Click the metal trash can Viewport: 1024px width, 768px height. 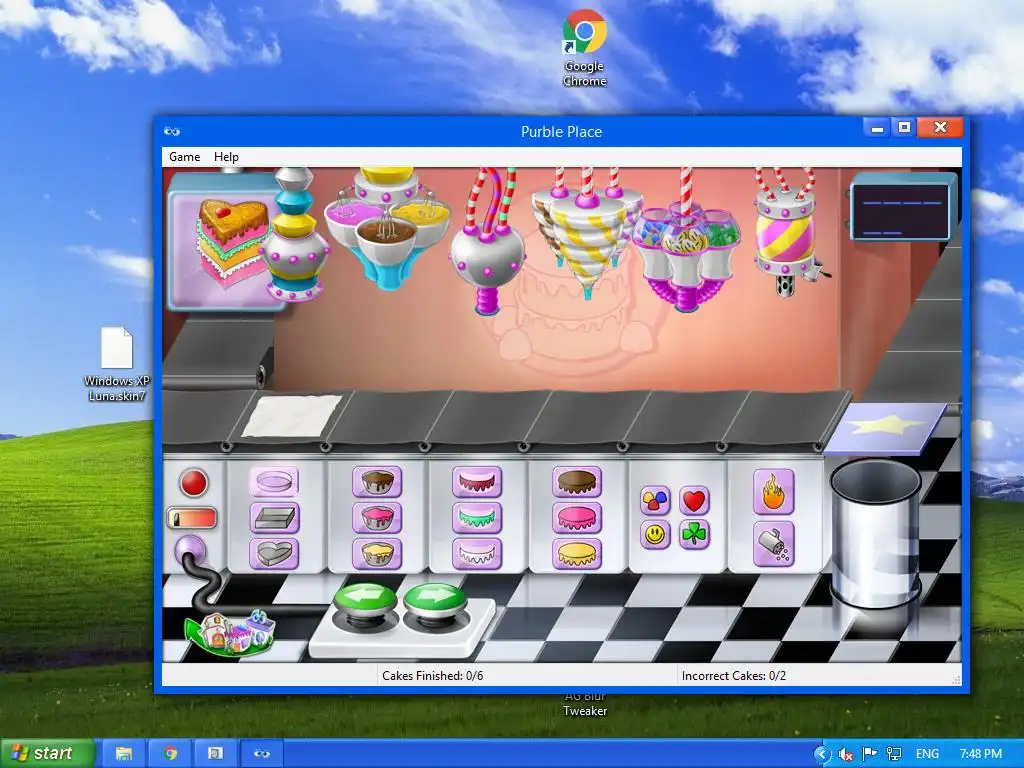coord(875,534)
